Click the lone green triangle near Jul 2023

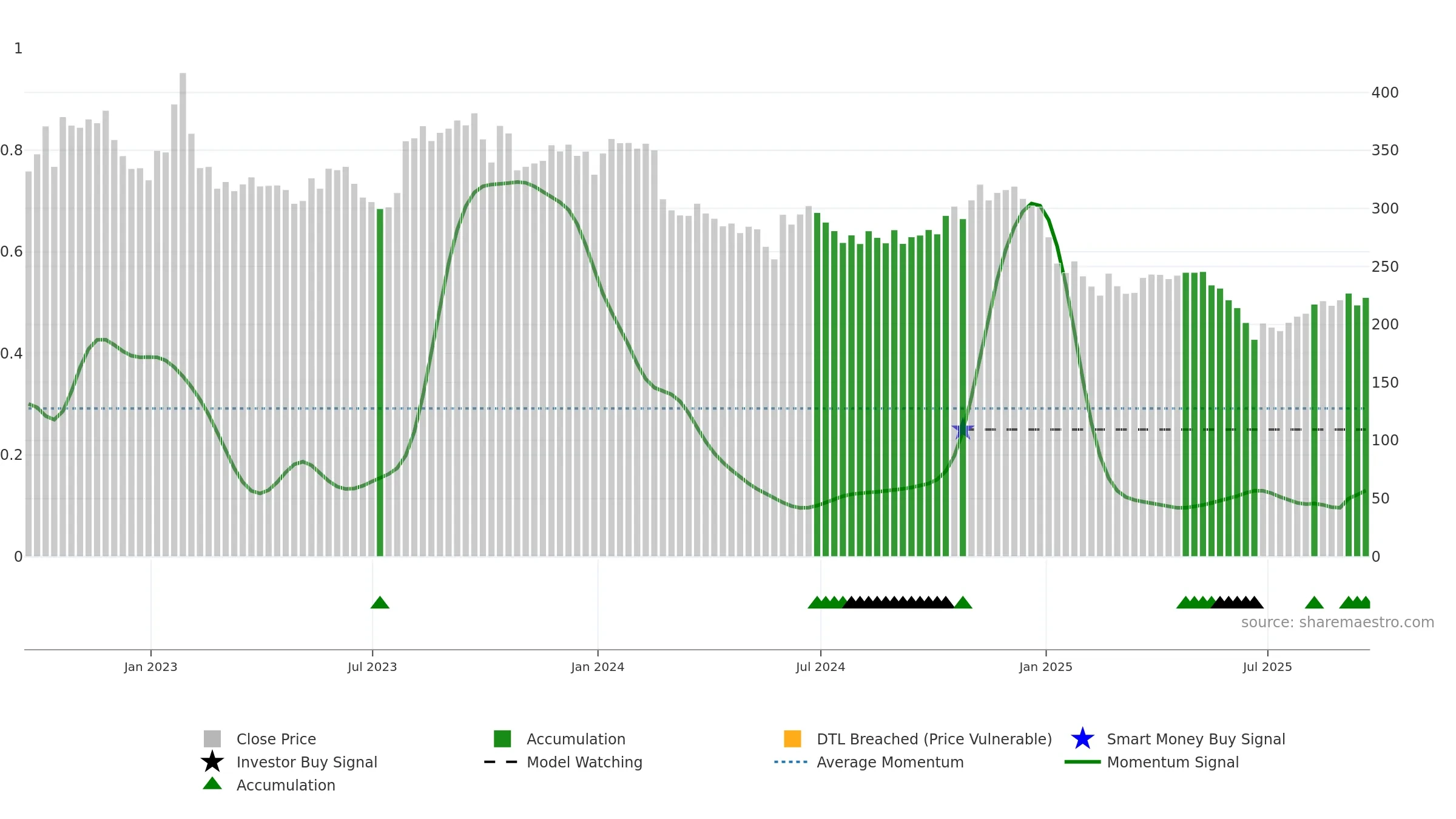(380, 602)
